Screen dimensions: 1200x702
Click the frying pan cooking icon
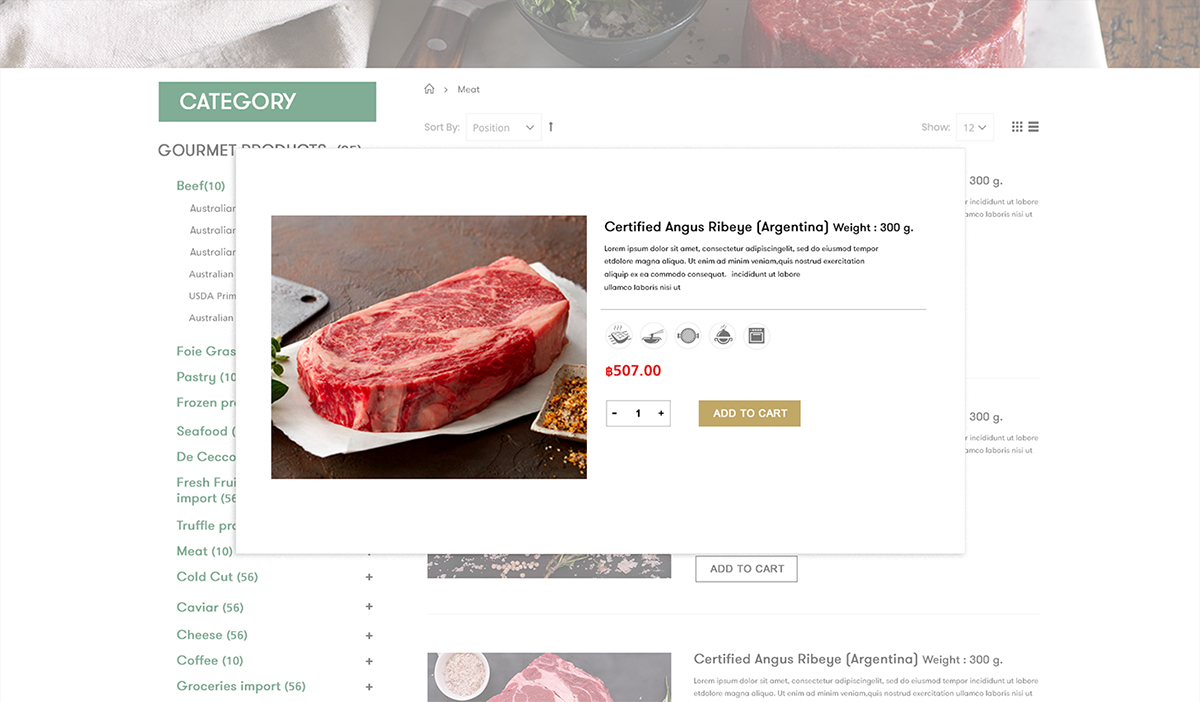[x=688, y=335]
